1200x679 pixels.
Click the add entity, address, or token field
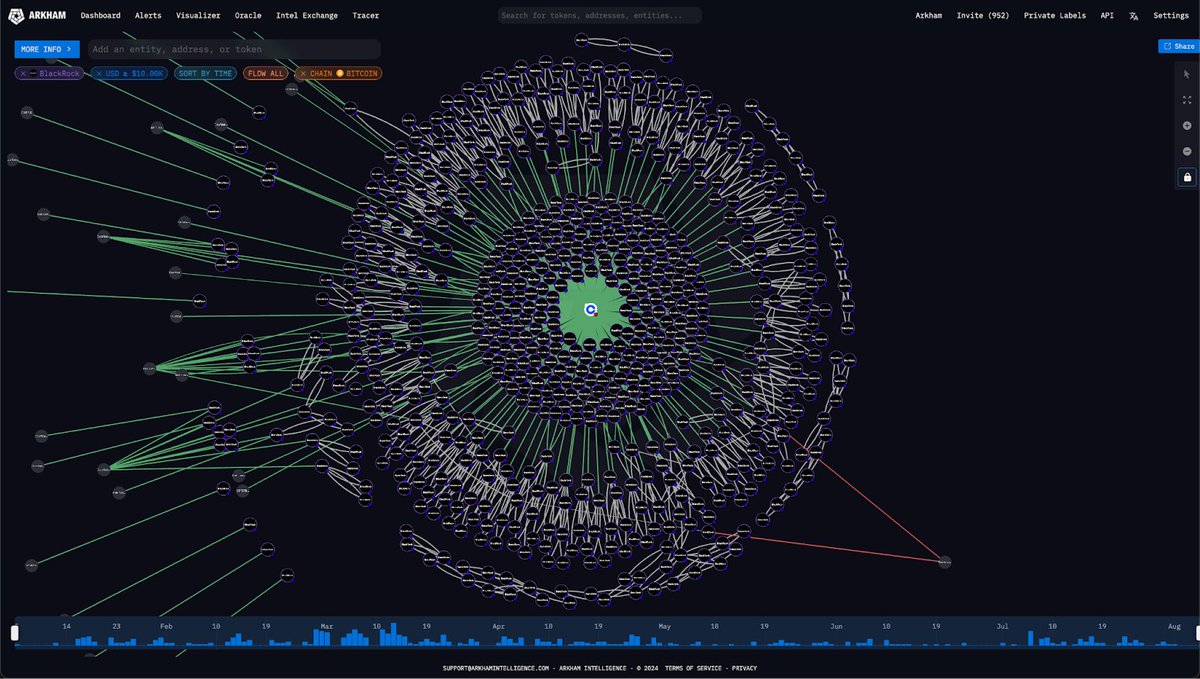click(x=233, y=49)
